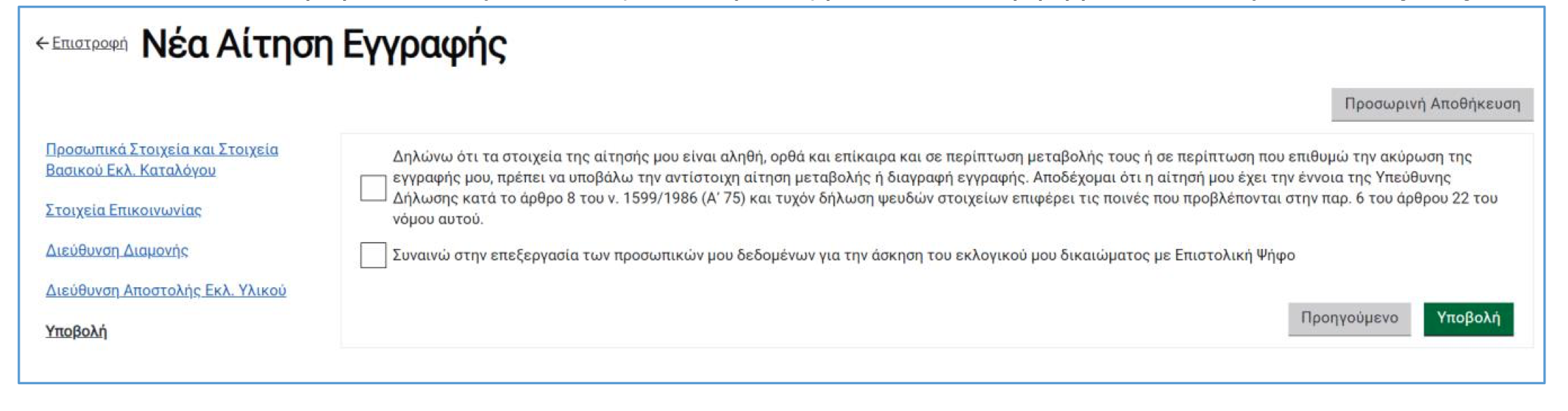Check the Συναινώ data processing consent box
The width and height of the screenshot is (1568, 411).
pyautogui.click(x=373, y=255)
